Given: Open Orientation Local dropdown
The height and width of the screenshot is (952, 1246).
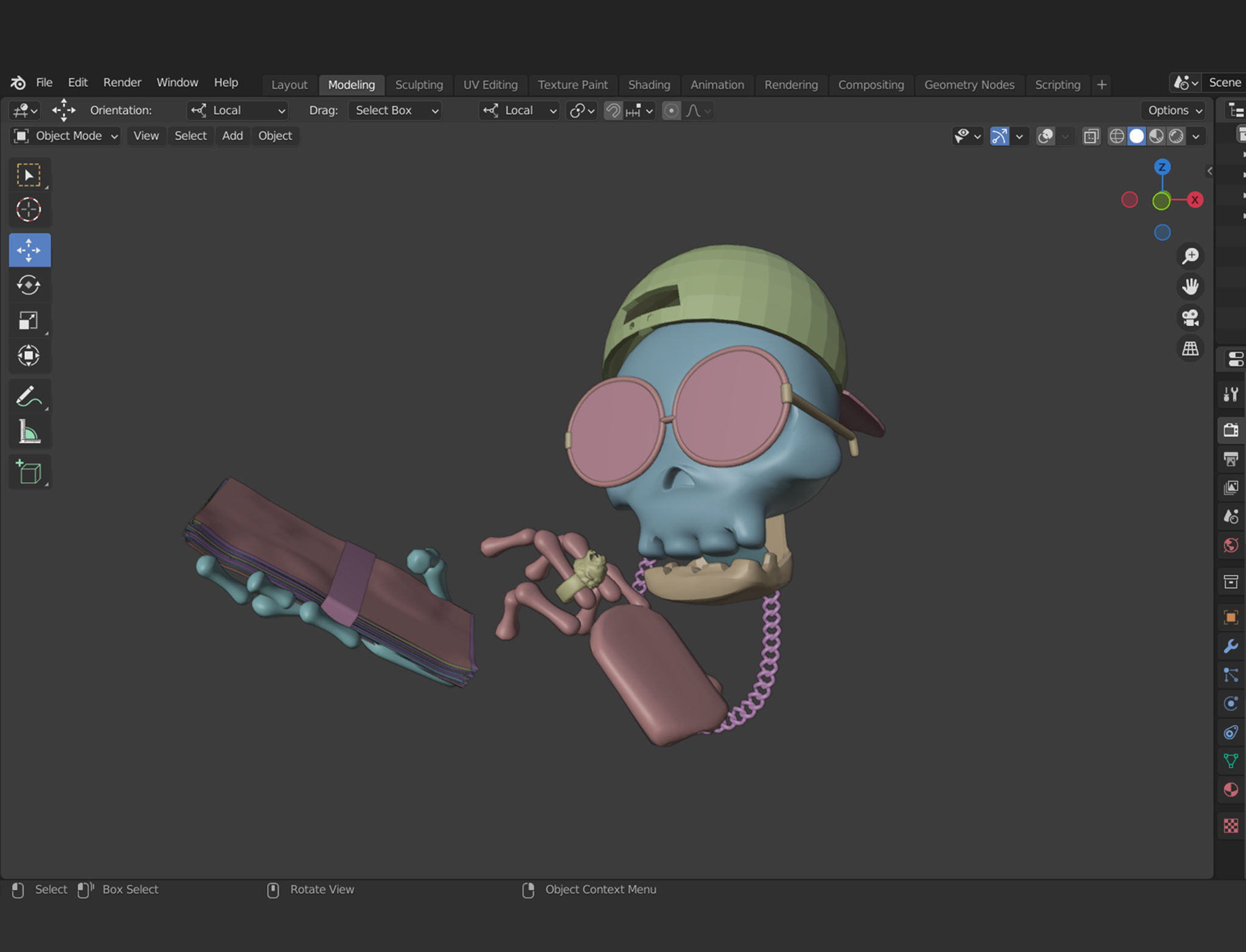Looking at the screenshot, I should (x=237, y=111).
